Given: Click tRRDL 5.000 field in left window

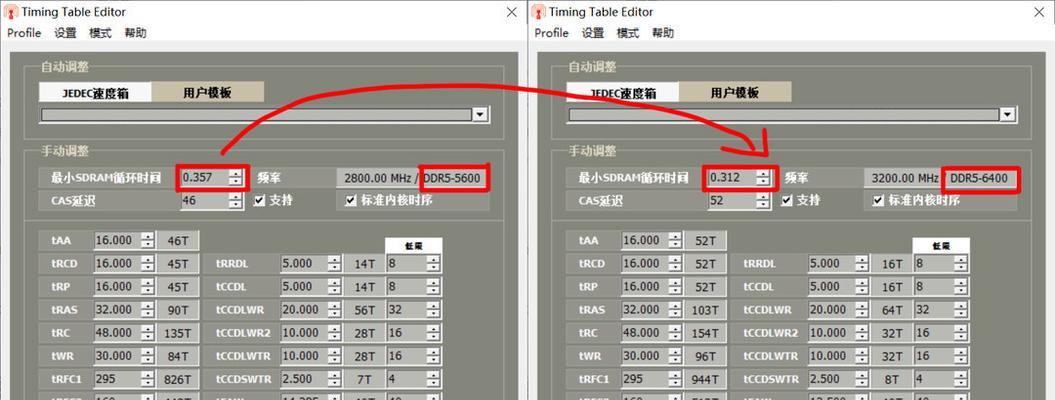Looking at the screenshot, I should pyautogui.click(x=303, y=264).
